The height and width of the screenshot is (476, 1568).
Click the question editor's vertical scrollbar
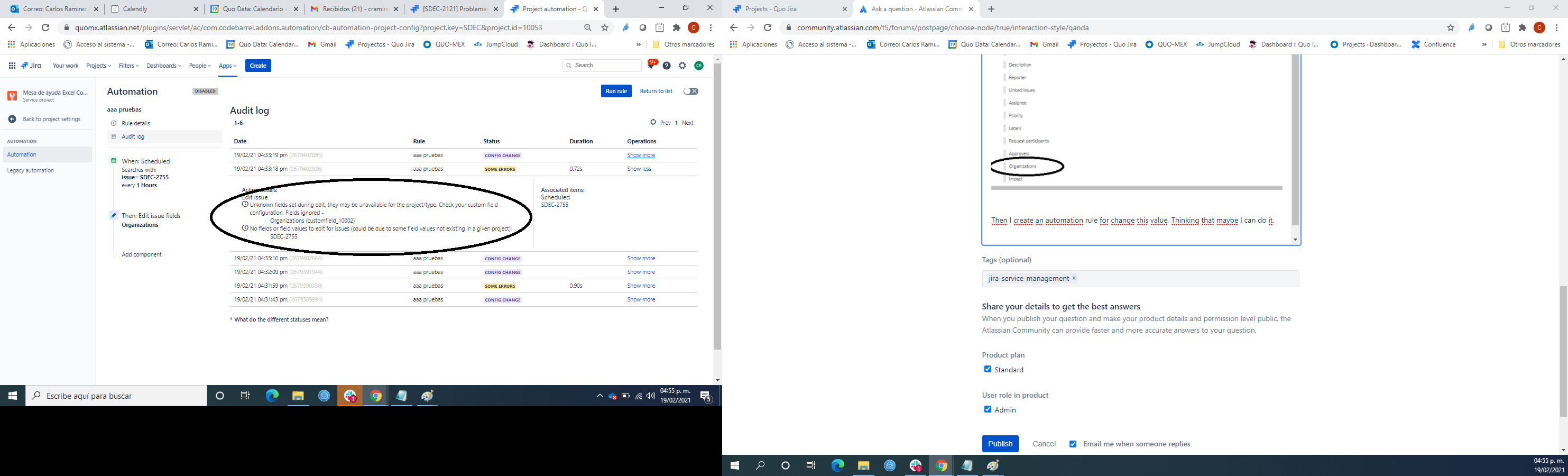point(1295,140)
